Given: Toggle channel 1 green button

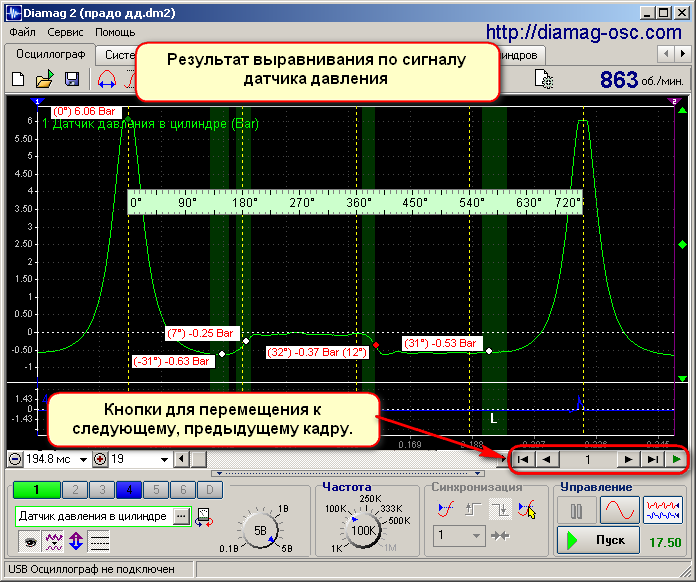Looking at the screenshot, I should click(x=36, y=490).
